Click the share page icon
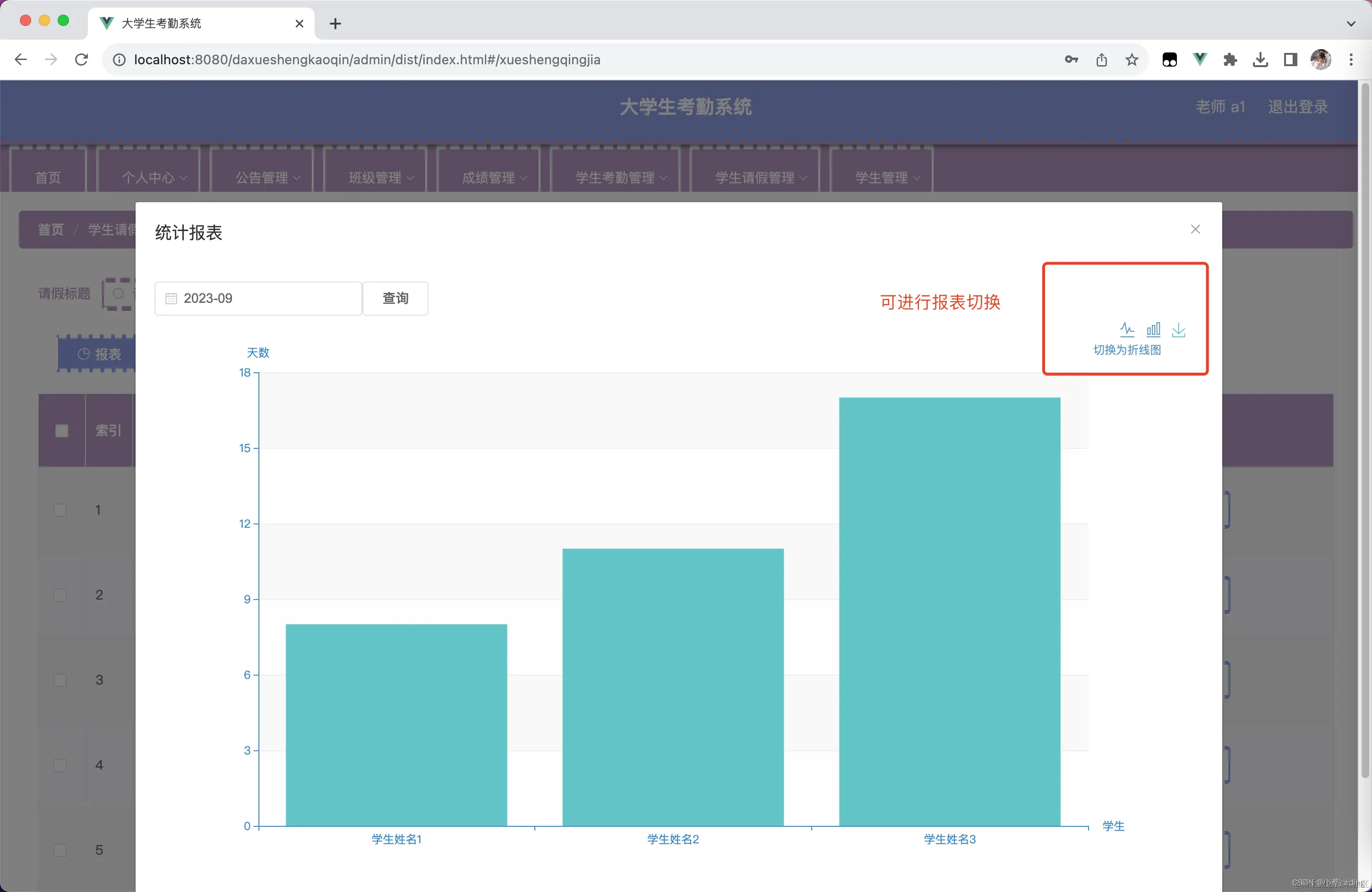This screenshot has height=892, width=1372. pos(1101,60)
